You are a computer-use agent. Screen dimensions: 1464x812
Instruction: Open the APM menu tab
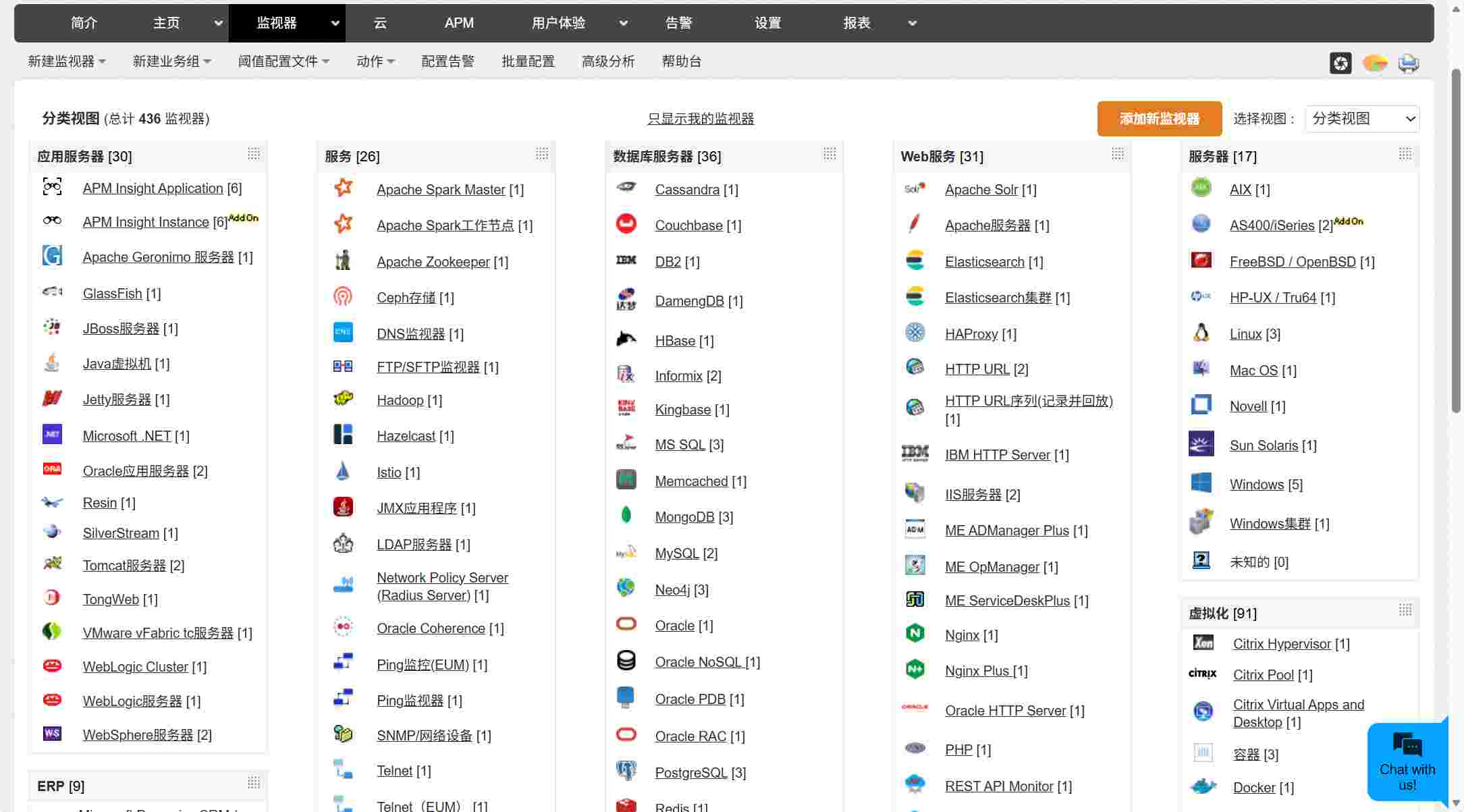(x=459, y=23)
